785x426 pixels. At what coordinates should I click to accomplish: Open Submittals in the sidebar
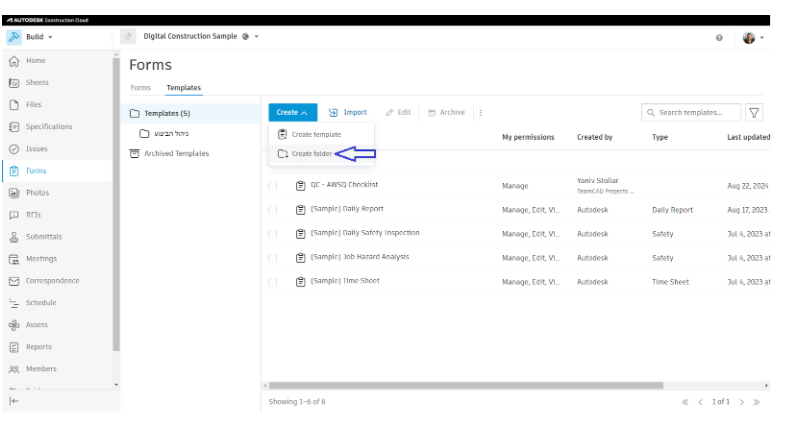[44, 237]
